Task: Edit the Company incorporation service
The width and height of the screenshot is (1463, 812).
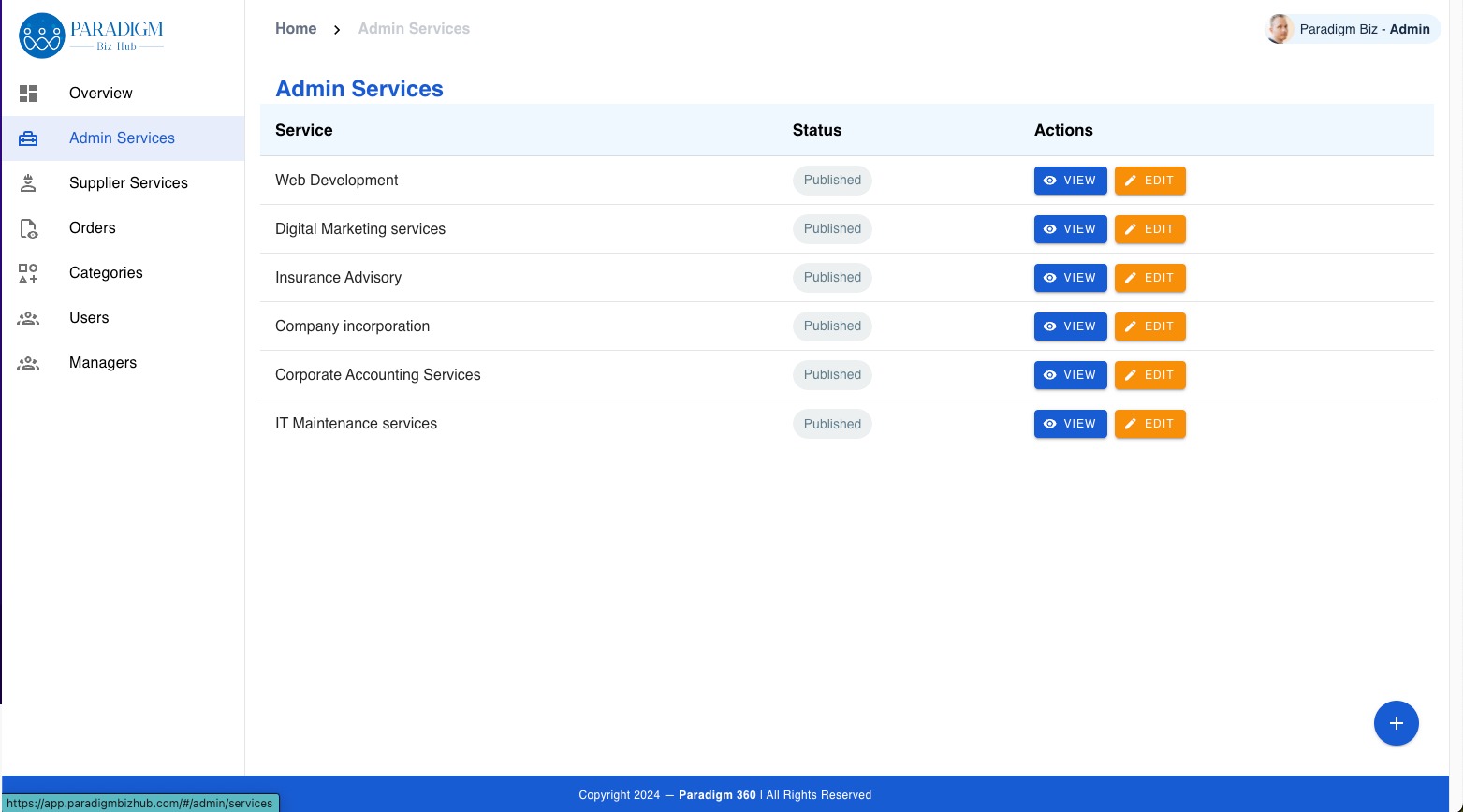Action: (1149, 326)
